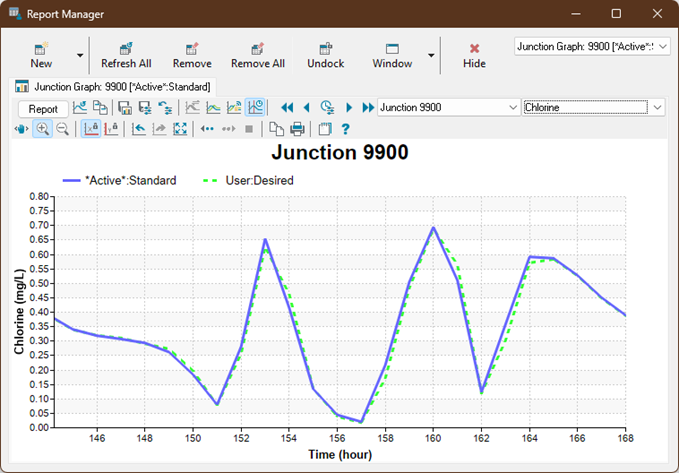This screenshot has height=473, width=679.
Task: Click the Time (hour) axis label
Action: tap(340, 454)
